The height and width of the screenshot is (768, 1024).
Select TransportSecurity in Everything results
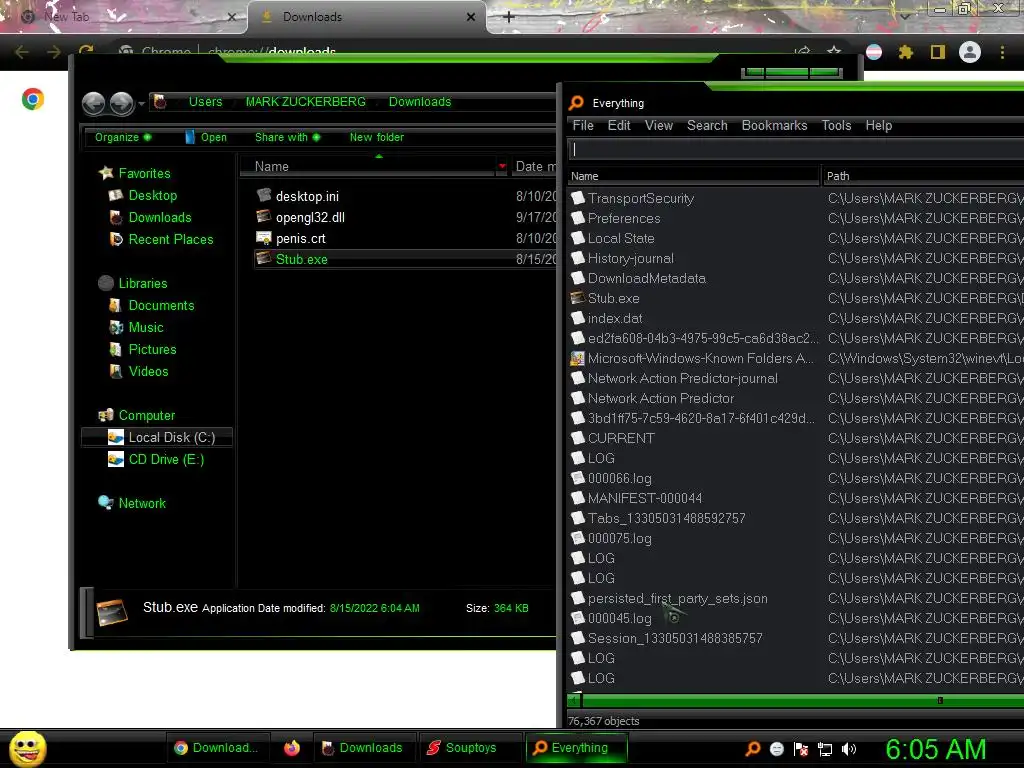640,199
